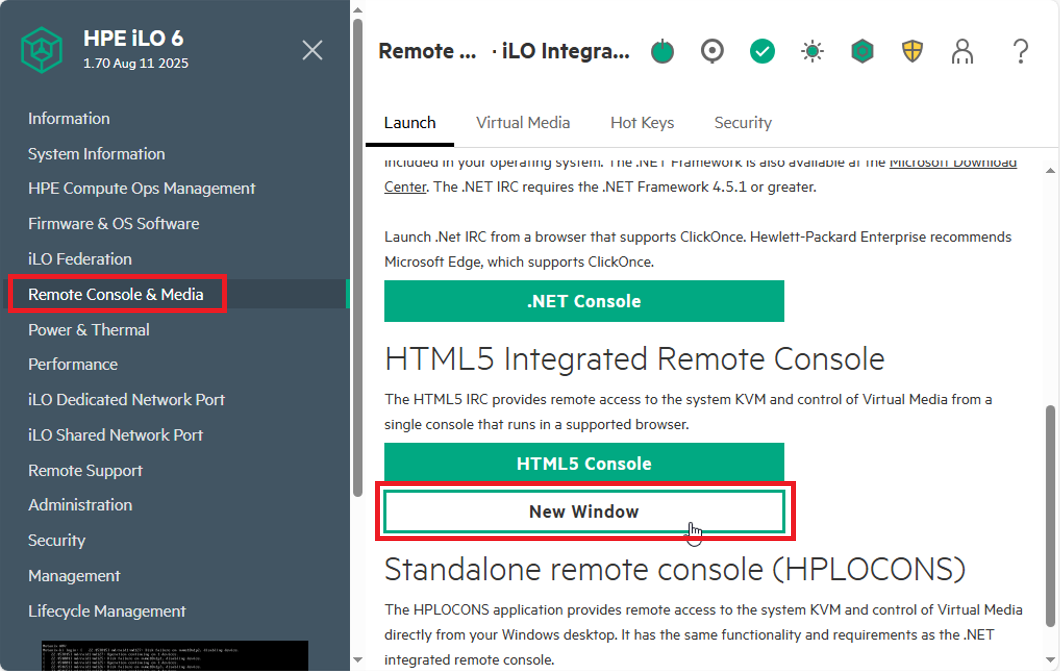Close the navigation menu with X
This screenshot has height=671, width=1060.
point(312,50)
